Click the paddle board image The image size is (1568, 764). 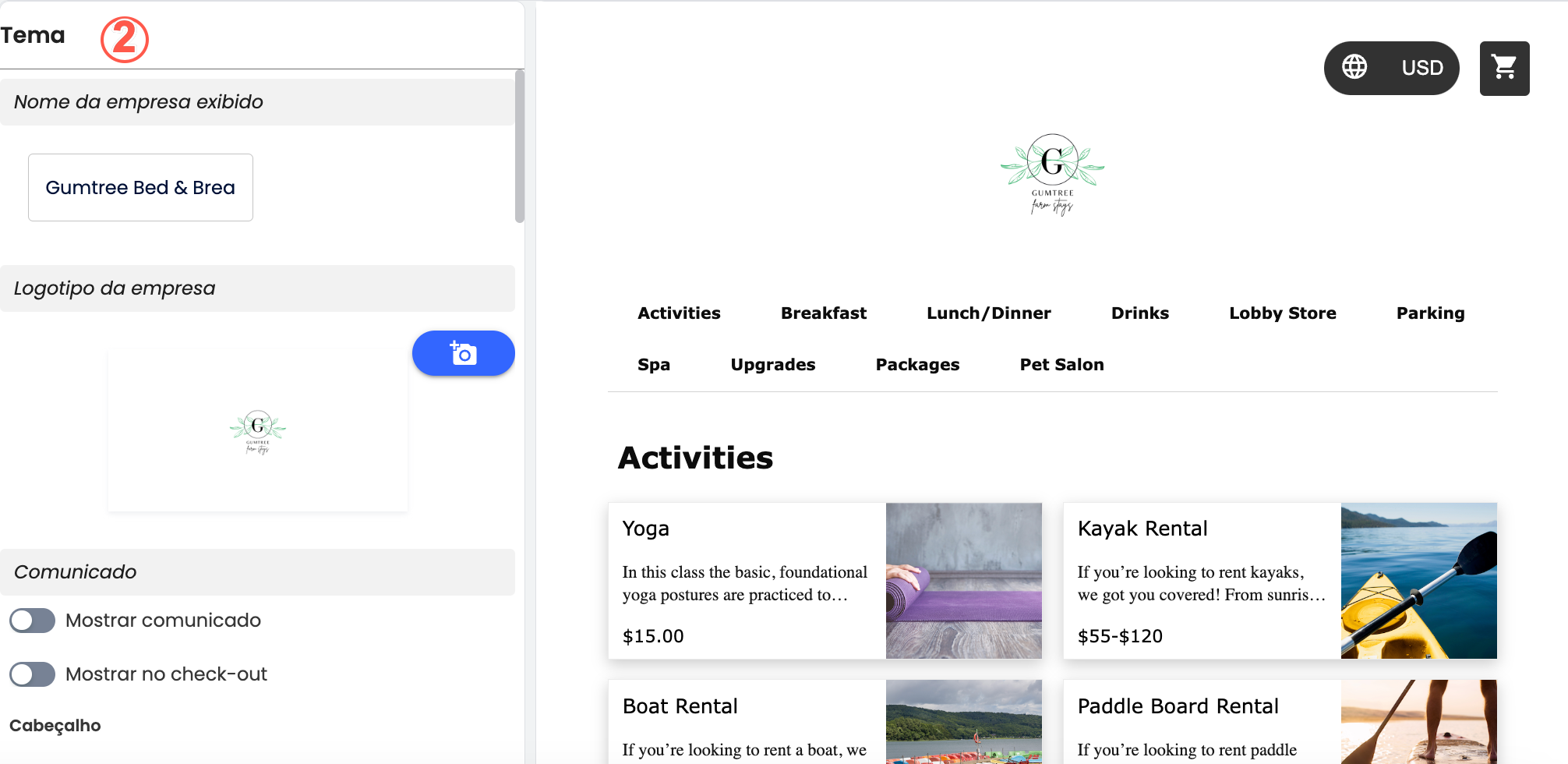[x=1418, y=722]
